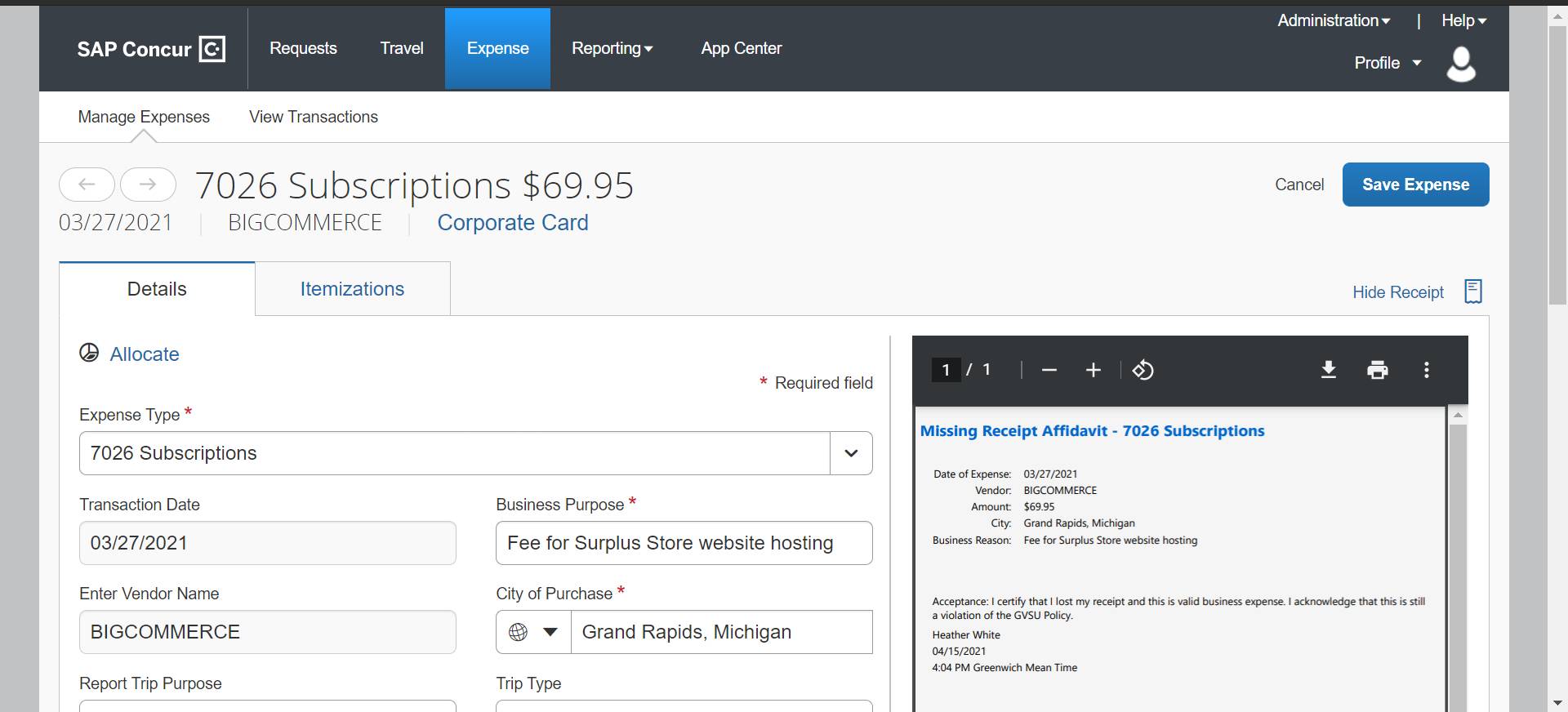Zoom in on the receipt viewer
The image size is (1568, 712).
point(1093,370)
